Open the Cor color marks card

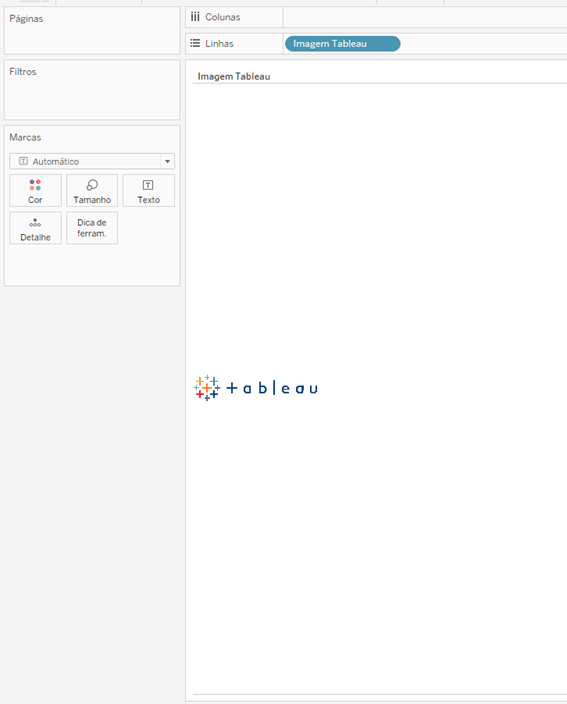click(x=35, y=191)
